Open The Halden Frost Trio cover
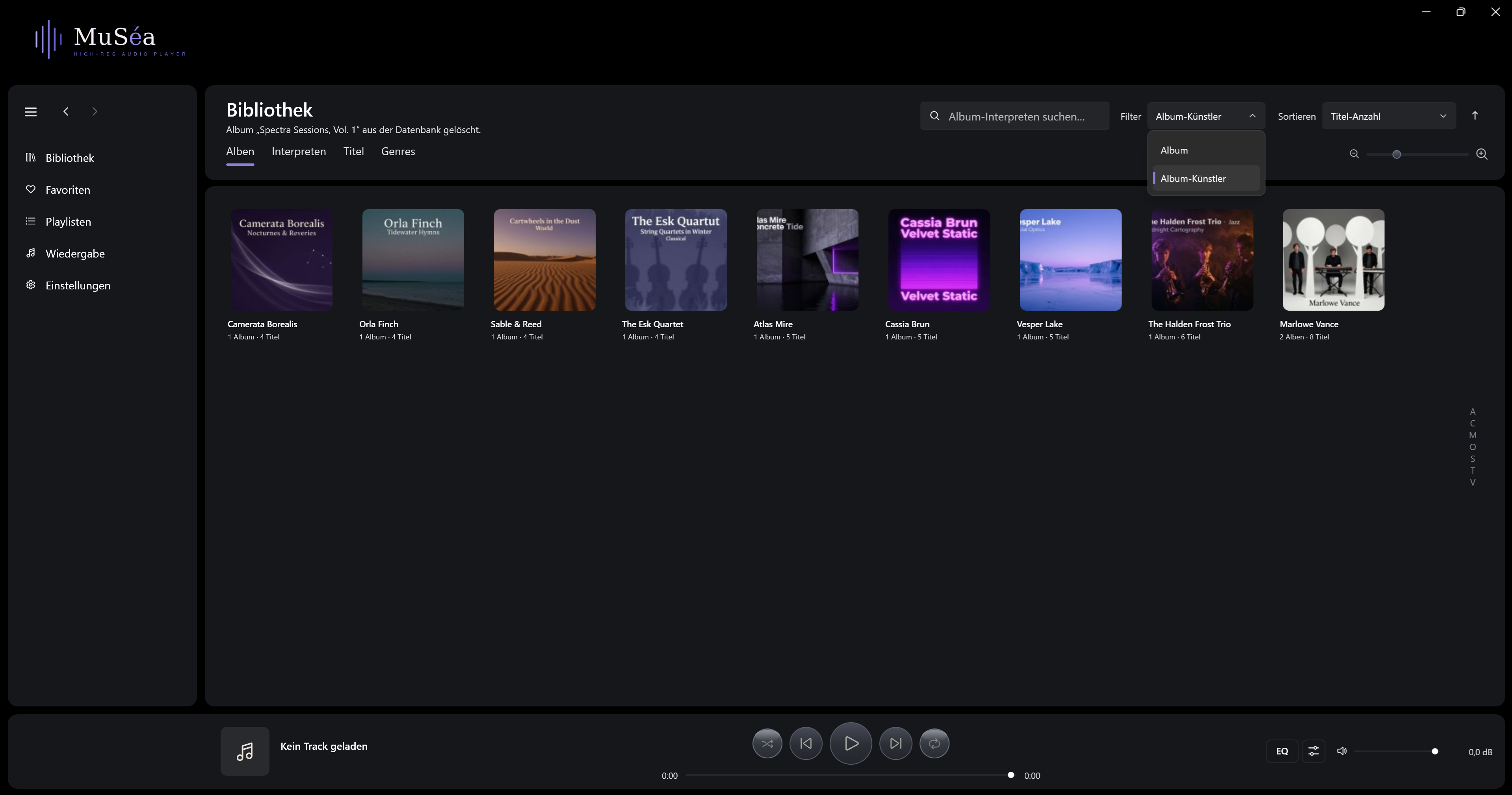Screen dimensions: 1512x795 tap(1202, 260)
